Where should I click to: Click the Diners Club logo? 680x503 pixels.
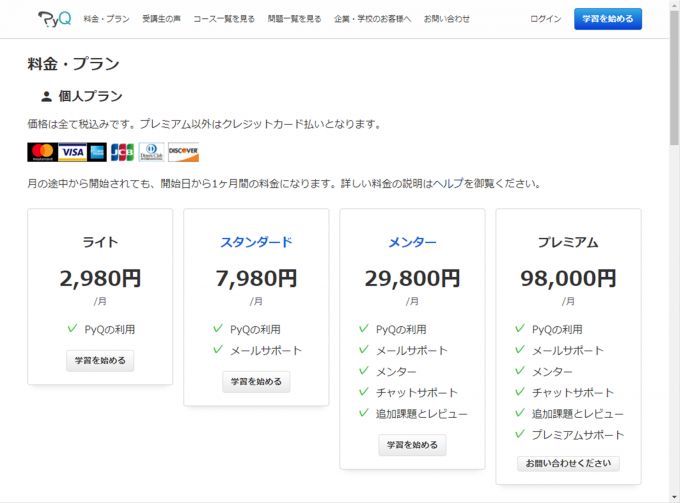pos(151,152)
